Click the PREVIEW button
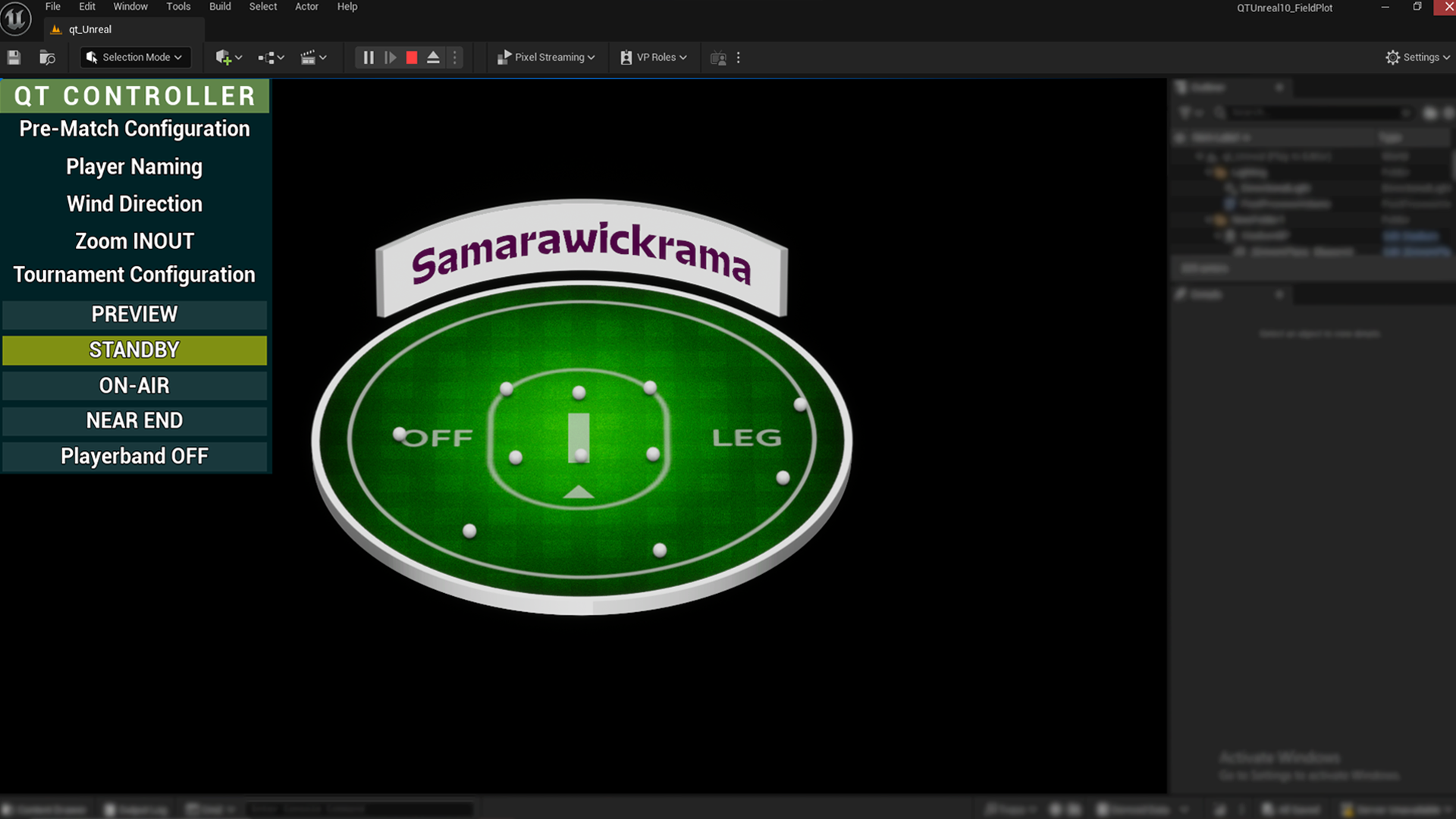The image size is (1456, 819). point(134,315)
